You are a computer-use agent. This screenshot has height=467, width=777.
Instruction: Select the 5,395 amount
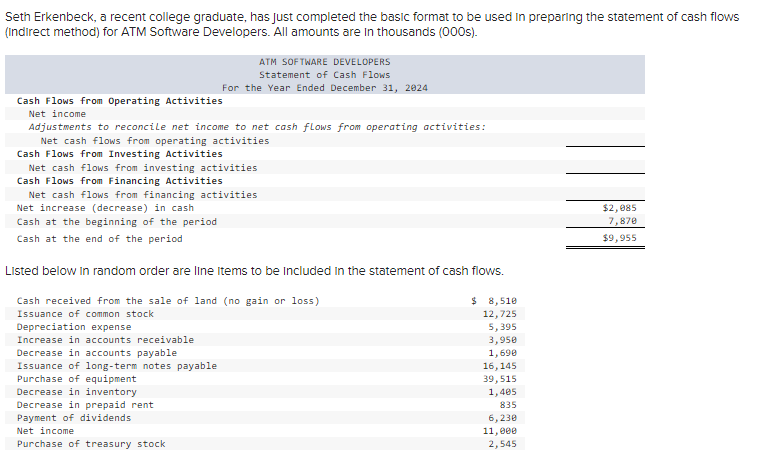502,327
